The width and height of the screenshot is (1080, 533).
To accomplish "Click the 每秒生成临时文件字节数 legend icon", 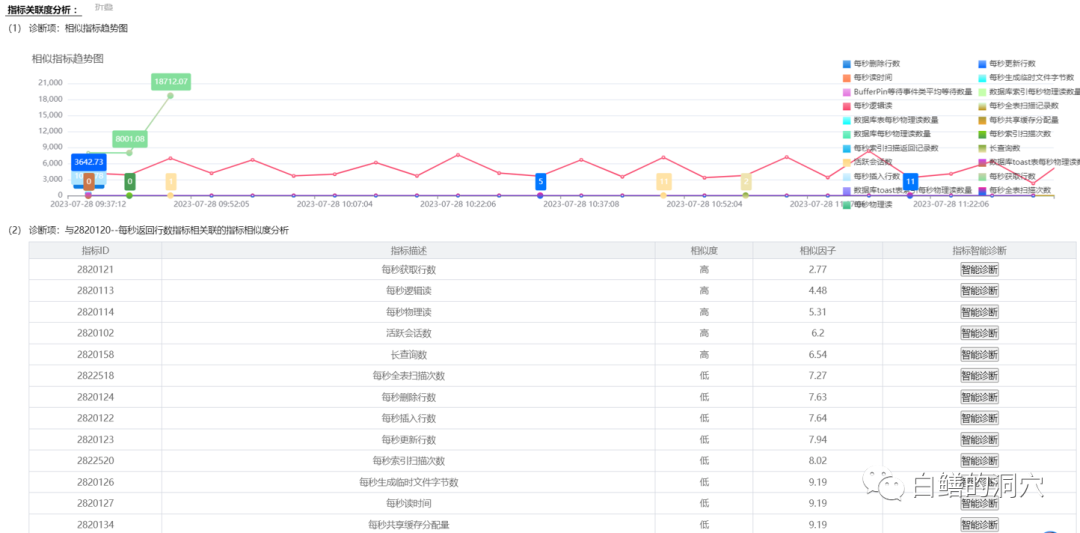I will tap(983, 77).
